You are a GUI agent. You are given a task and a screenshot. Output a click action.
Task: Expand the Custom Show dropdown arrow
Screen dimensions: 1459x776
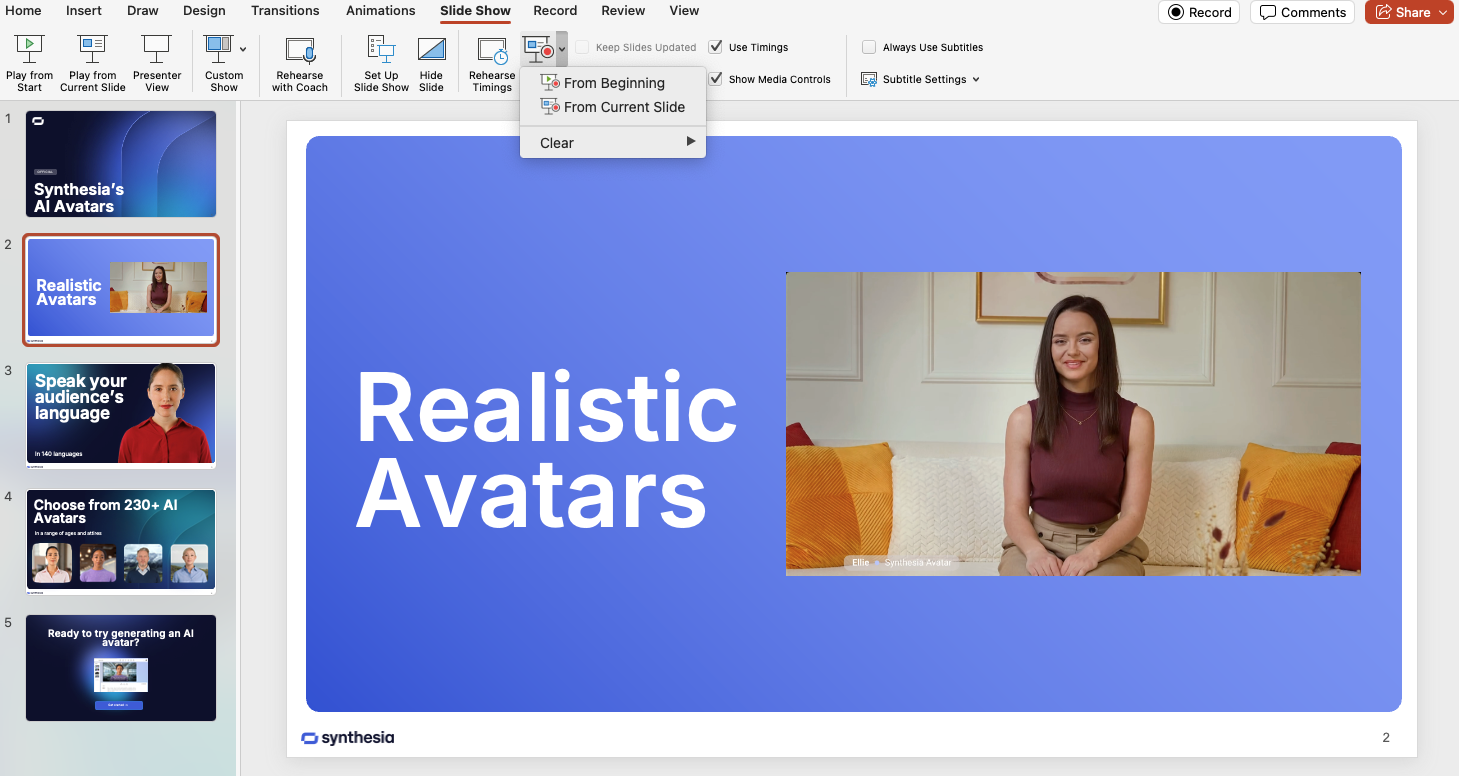coord(243,49)
